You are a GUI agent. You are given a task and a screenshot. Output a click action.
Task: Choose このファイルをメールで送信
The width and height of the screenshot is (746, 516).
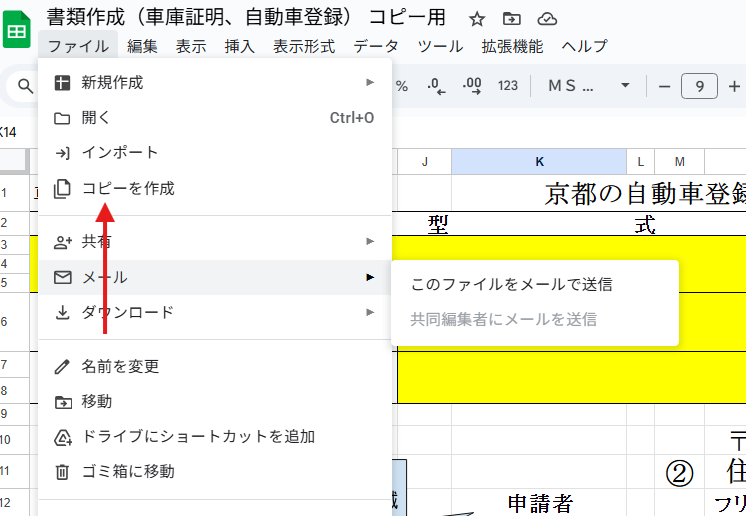(x=512, y=285)
